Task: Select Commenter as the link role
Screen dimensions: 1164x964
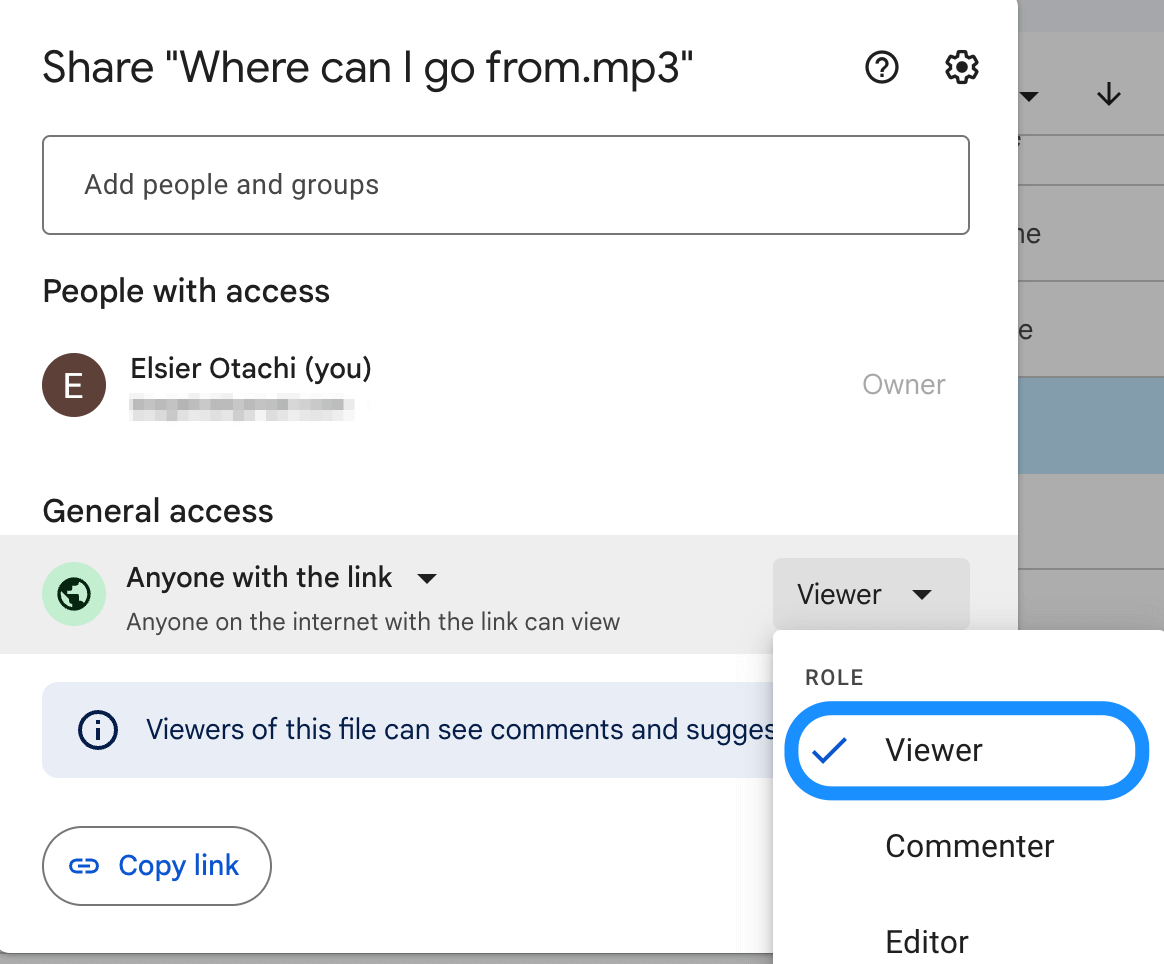Action: pyautogui.click(x=969, y=845)
